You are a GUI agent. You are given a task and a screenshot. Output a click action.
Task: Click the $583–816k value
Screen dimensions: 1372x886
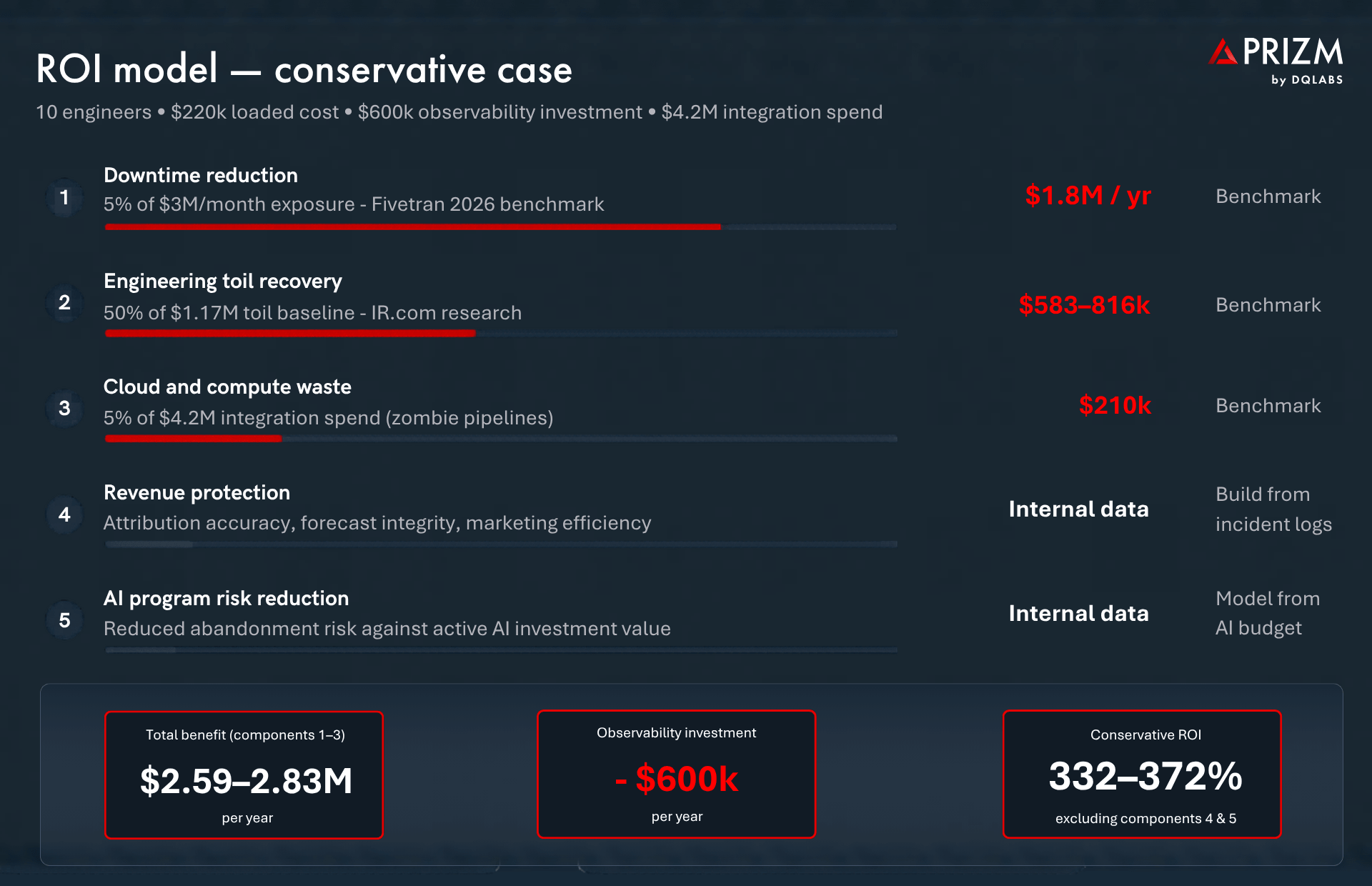tap(1084, 305)
